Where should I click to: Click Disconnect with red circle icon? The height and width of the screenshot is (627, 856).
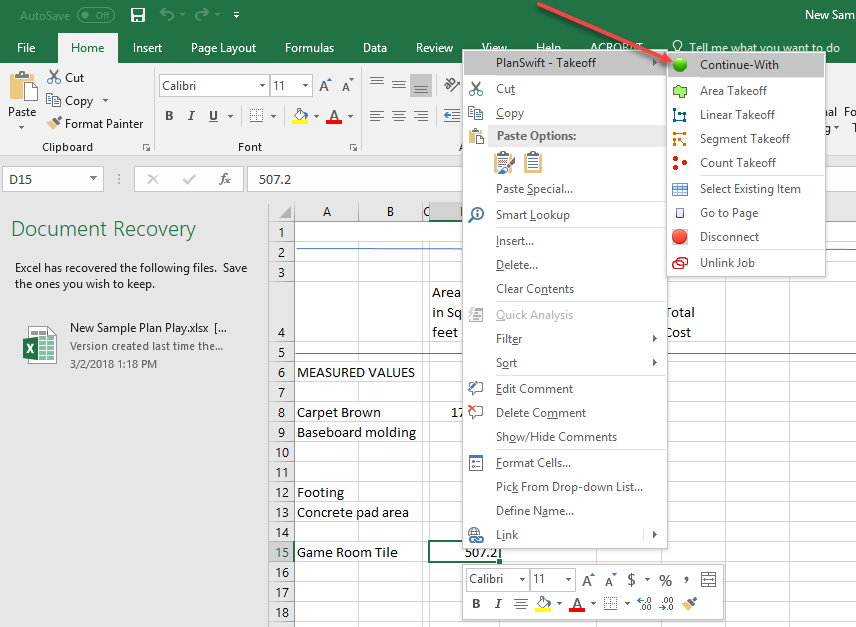tap(746, 237)
